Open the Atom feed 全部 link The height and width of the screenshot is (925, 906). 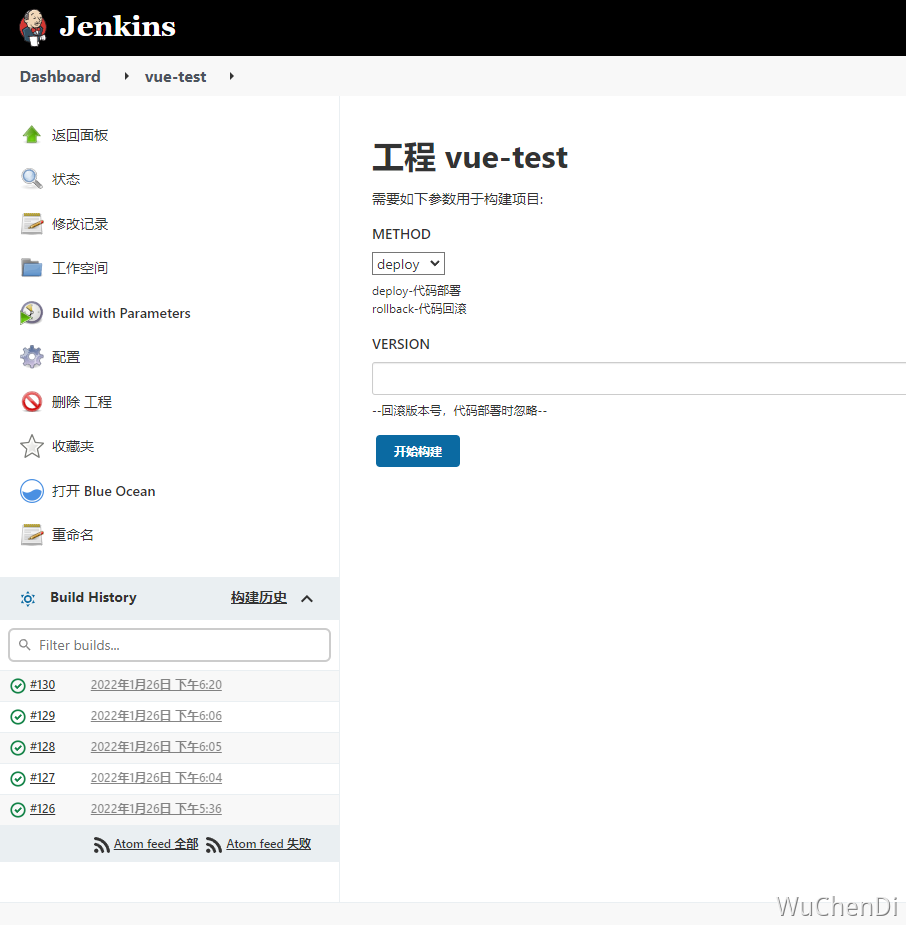(156, 844)
